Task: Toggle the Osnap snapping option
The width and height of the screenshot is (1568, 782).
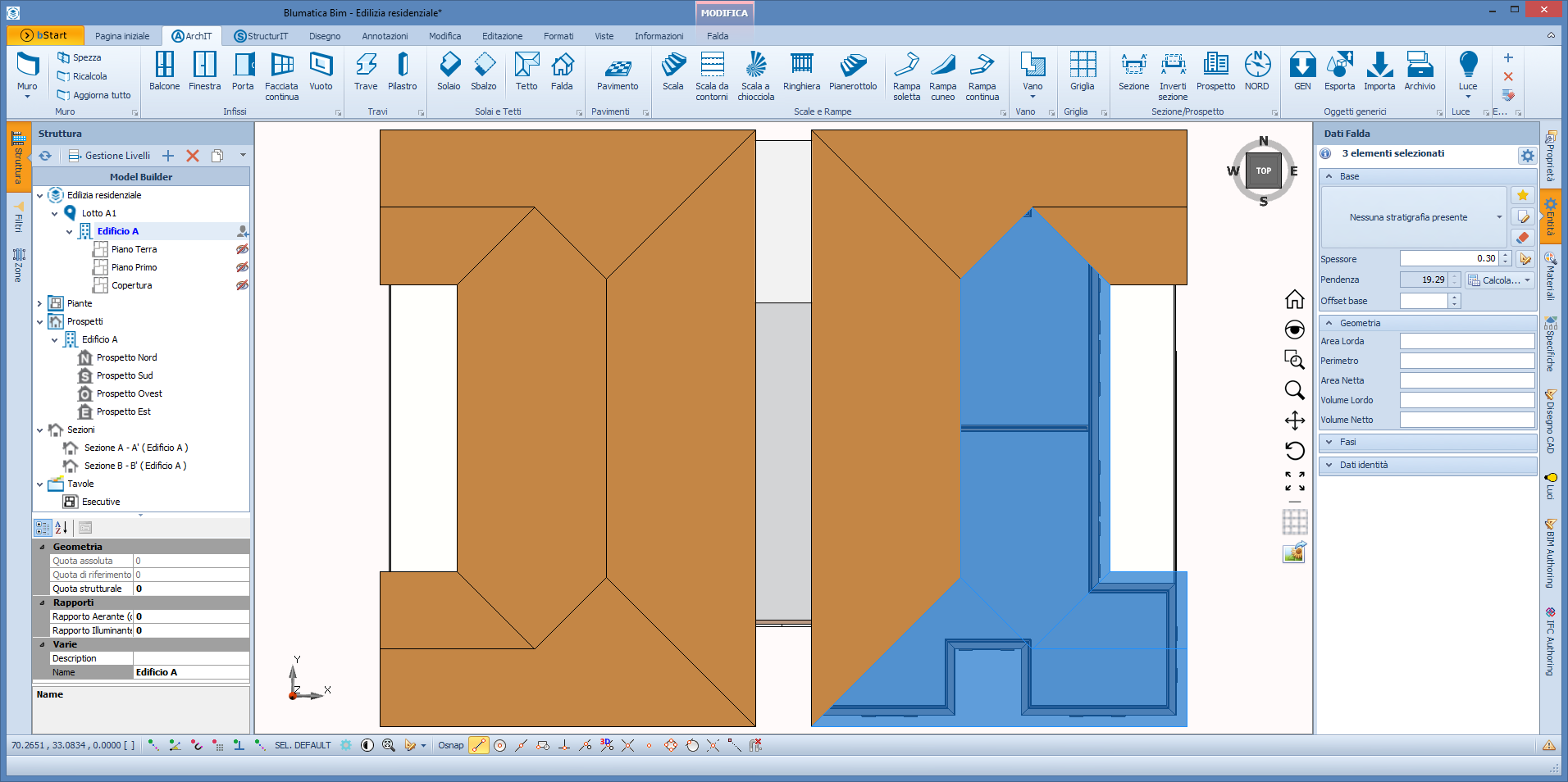Action: [x=450, y=745]
